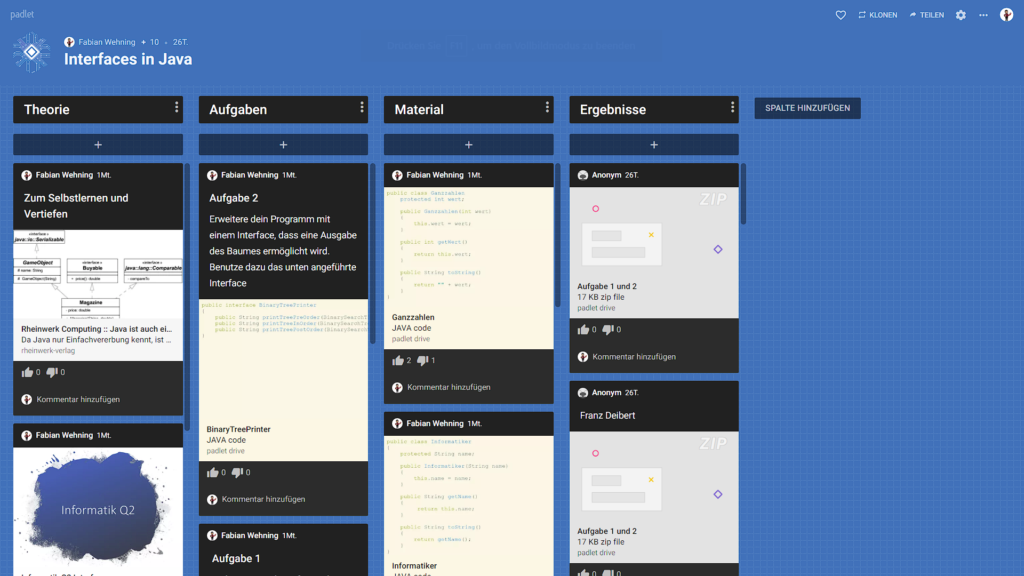
Task: Thumbs down the Aufgabe 2 post
Action: (x=237, y=473)
